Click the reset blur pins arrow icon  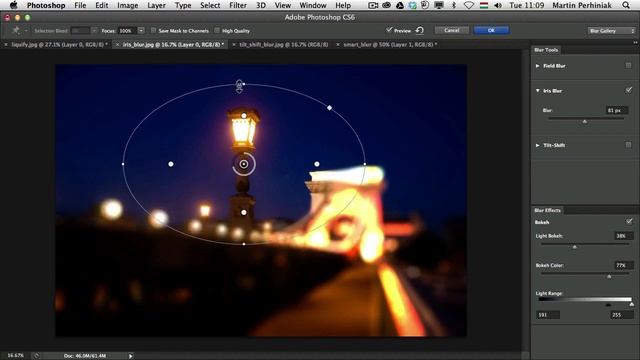click(420, 30)
